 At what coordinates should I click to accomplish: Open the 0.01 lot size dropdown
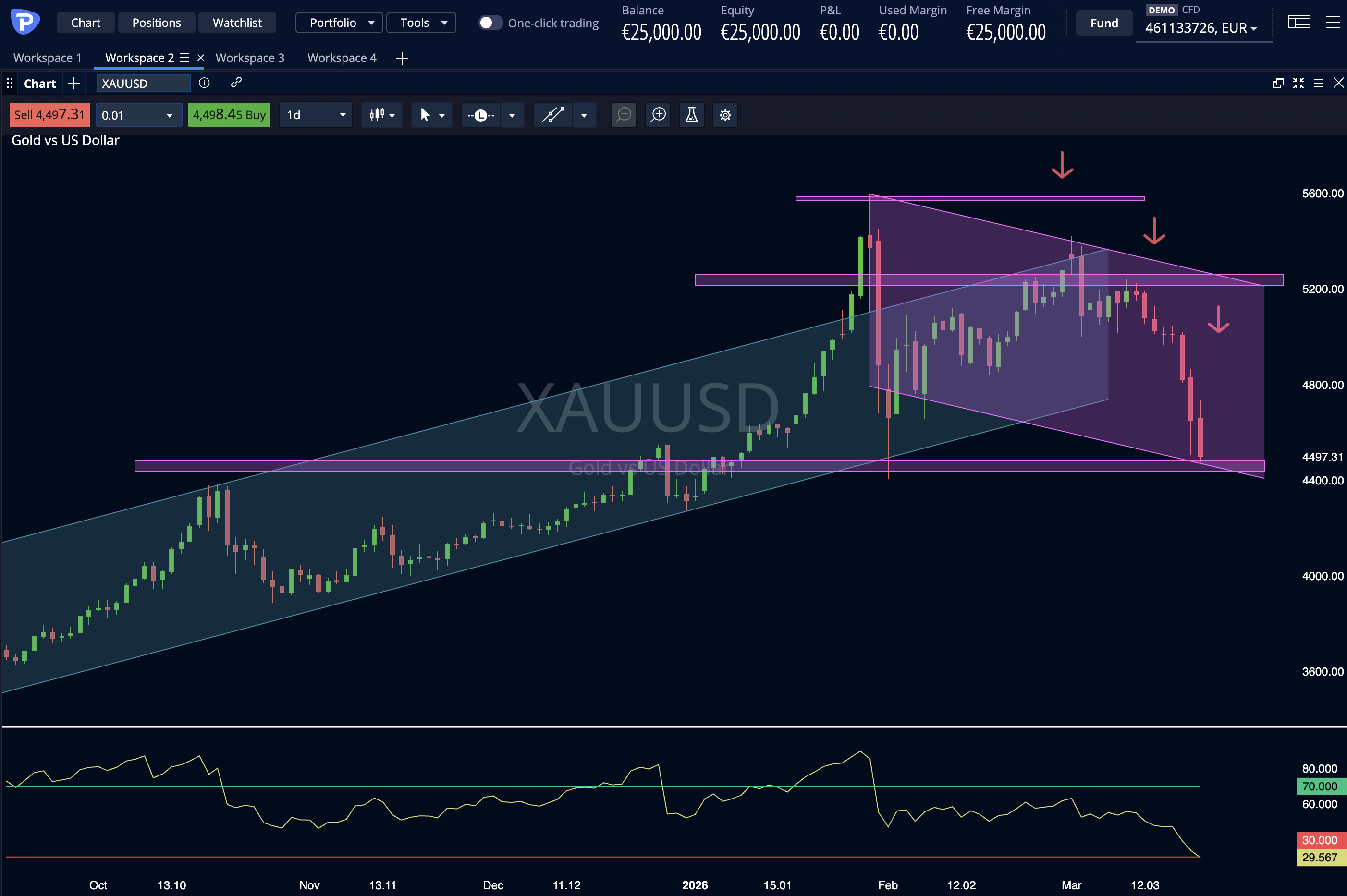(x=138, y=115)
